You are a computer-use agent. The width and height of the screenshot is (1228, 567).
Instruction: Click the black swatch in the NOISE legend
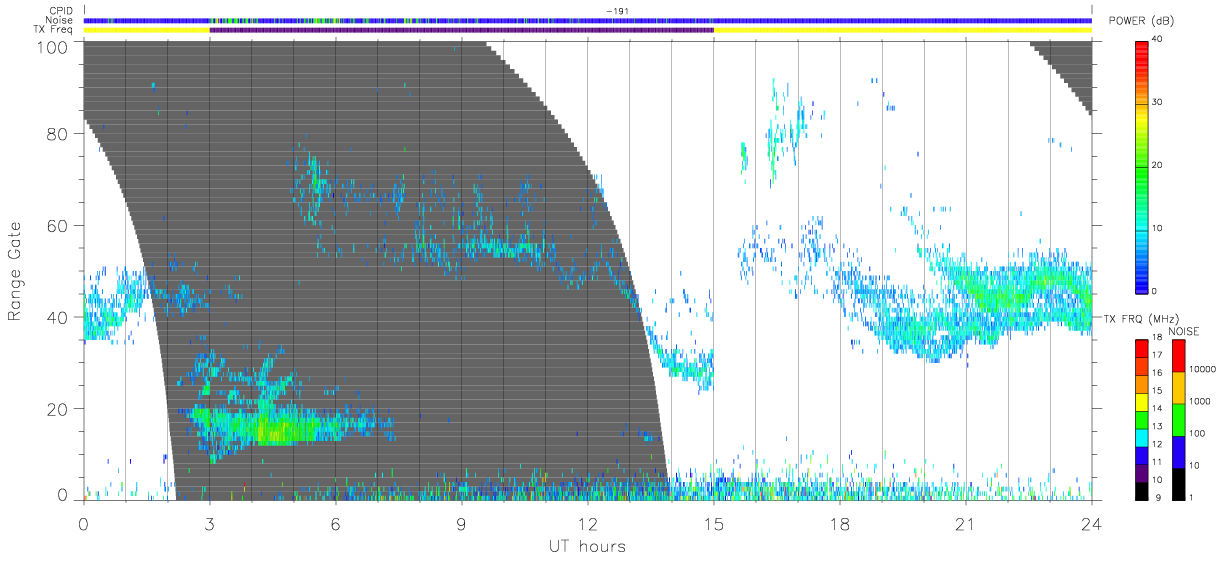tap(1177, 482)
